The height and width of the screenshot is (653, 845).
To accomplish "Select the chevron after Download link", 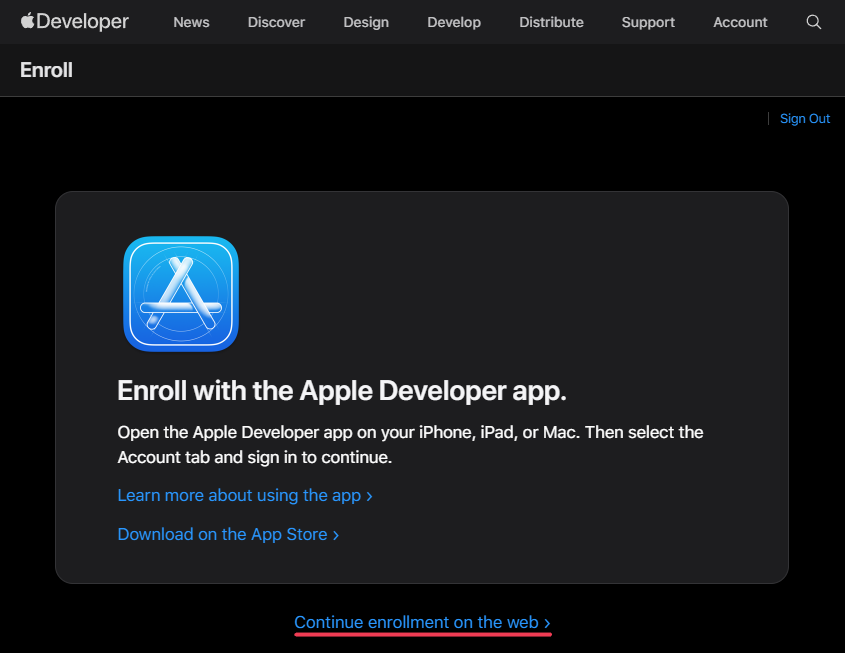I will pyautogui.click(x=334, y=534).
